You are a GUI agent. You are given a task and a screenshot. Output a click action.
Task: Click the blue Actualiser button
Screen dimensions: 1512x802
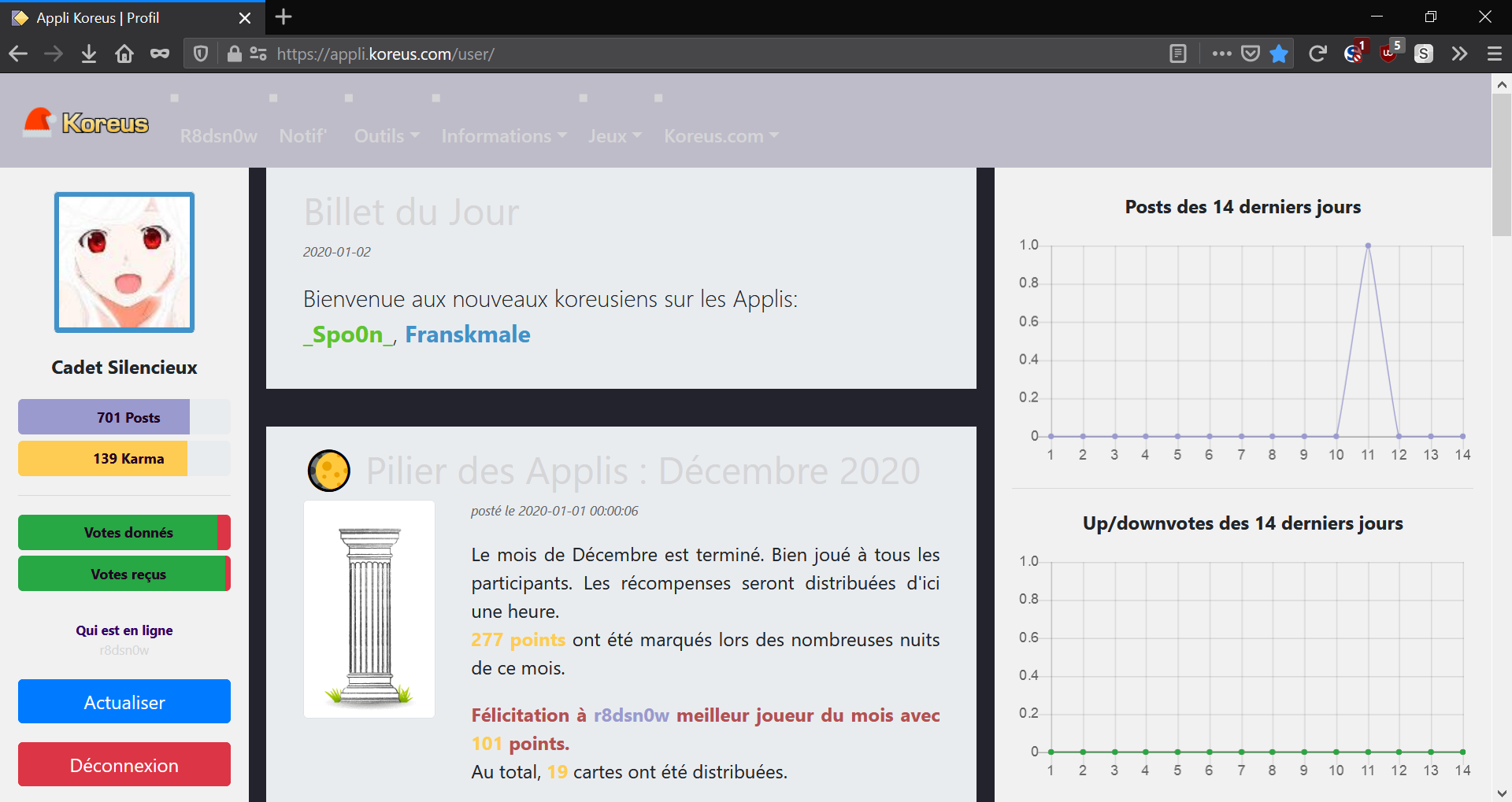(x=124, y=701)
